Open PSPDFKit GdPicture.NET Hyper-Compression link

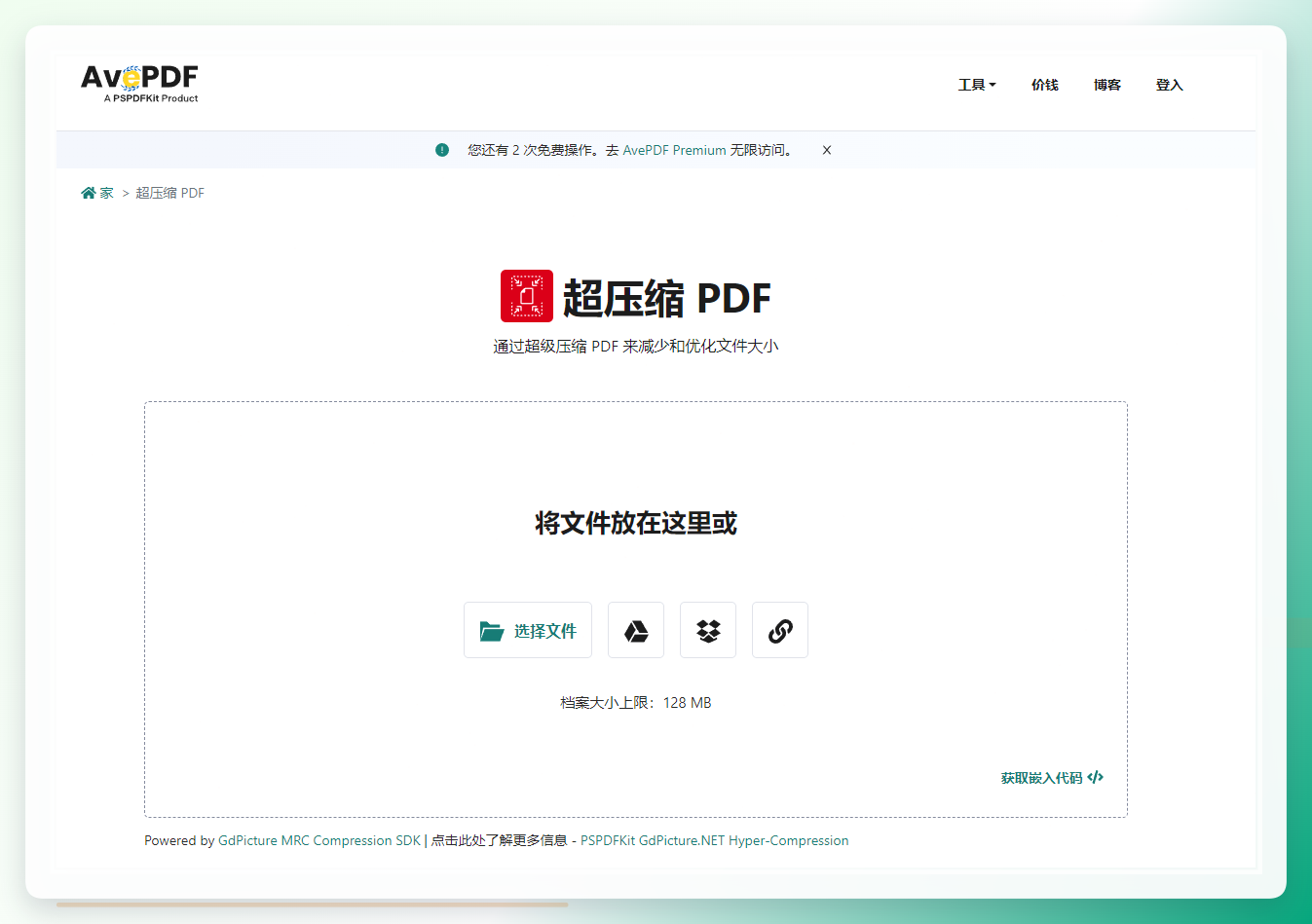tap(715, 840)
